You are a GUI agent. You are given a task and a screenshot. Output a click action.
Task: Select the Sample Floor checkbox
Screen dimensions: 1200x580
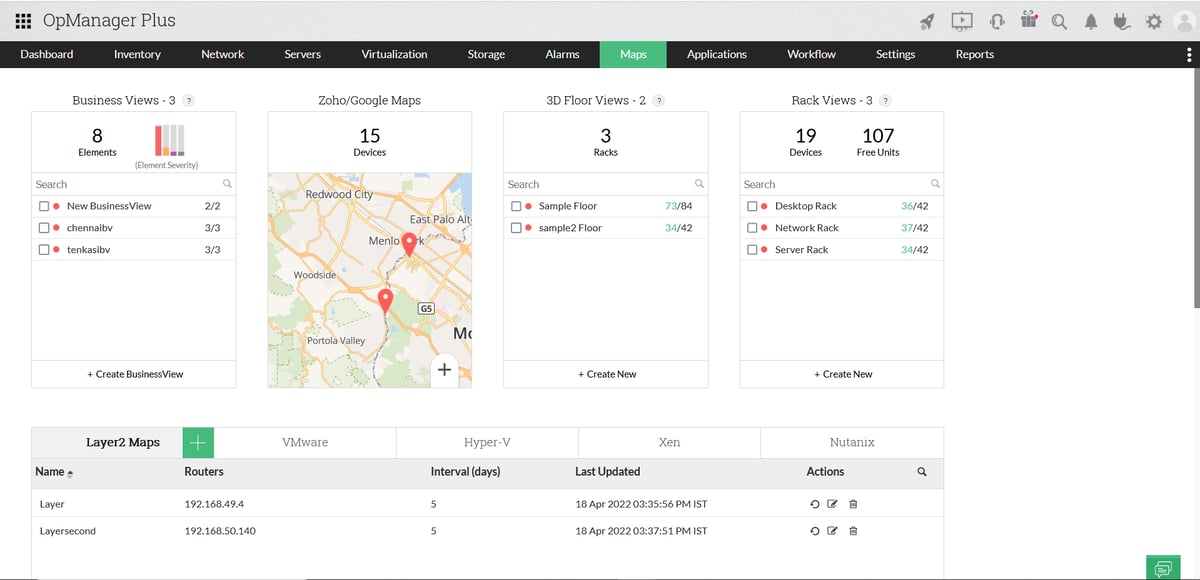tap(515, 205)
